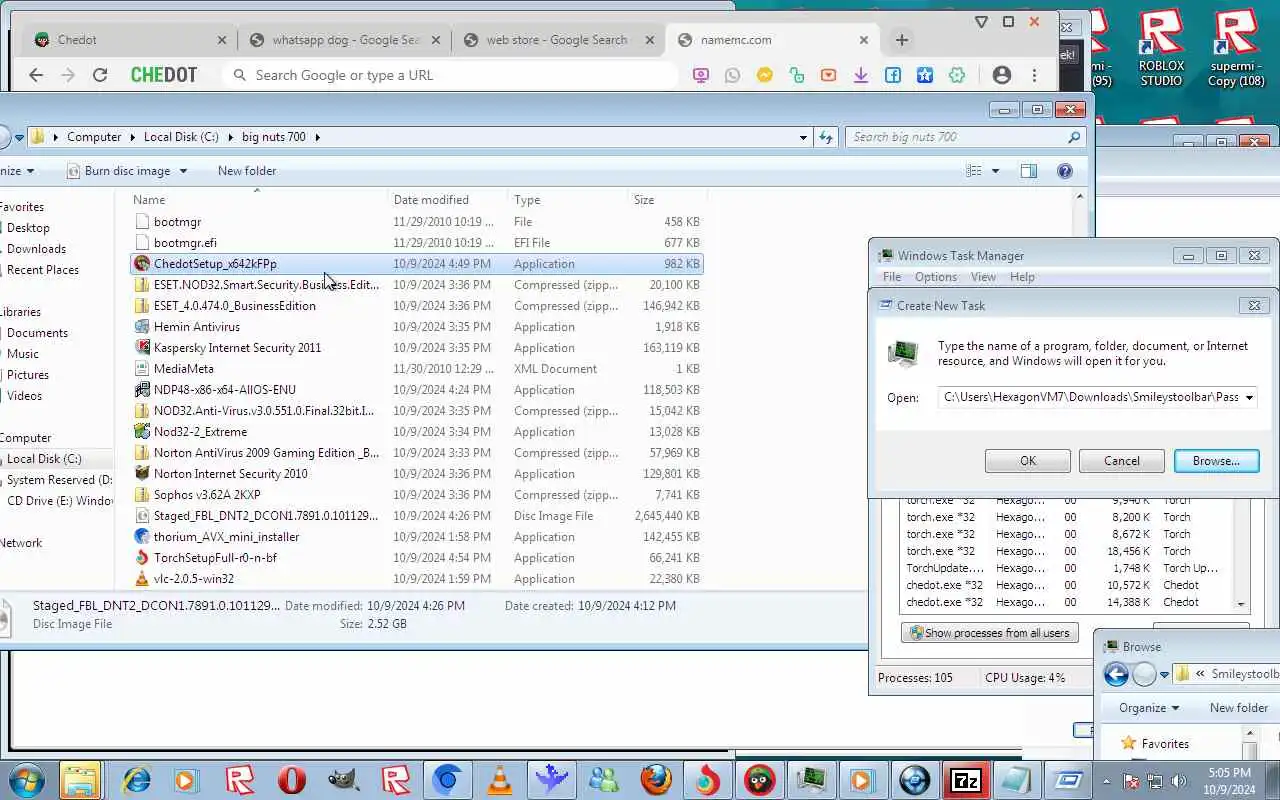
Task: Toggle the Explorer preview pane icon
Action: (x=1028, y=171)
